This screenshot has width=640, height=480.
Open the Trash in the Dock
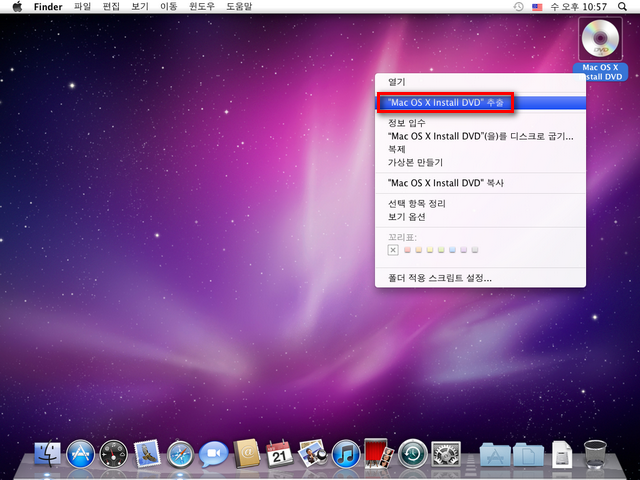[595, 454]
